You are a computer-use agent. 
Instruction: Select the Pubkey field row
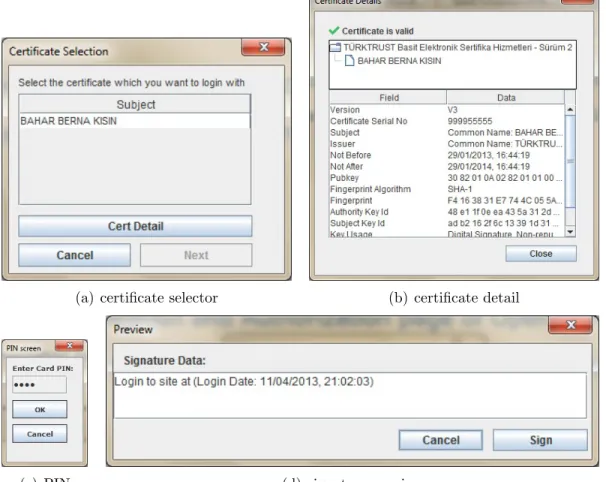447,178
